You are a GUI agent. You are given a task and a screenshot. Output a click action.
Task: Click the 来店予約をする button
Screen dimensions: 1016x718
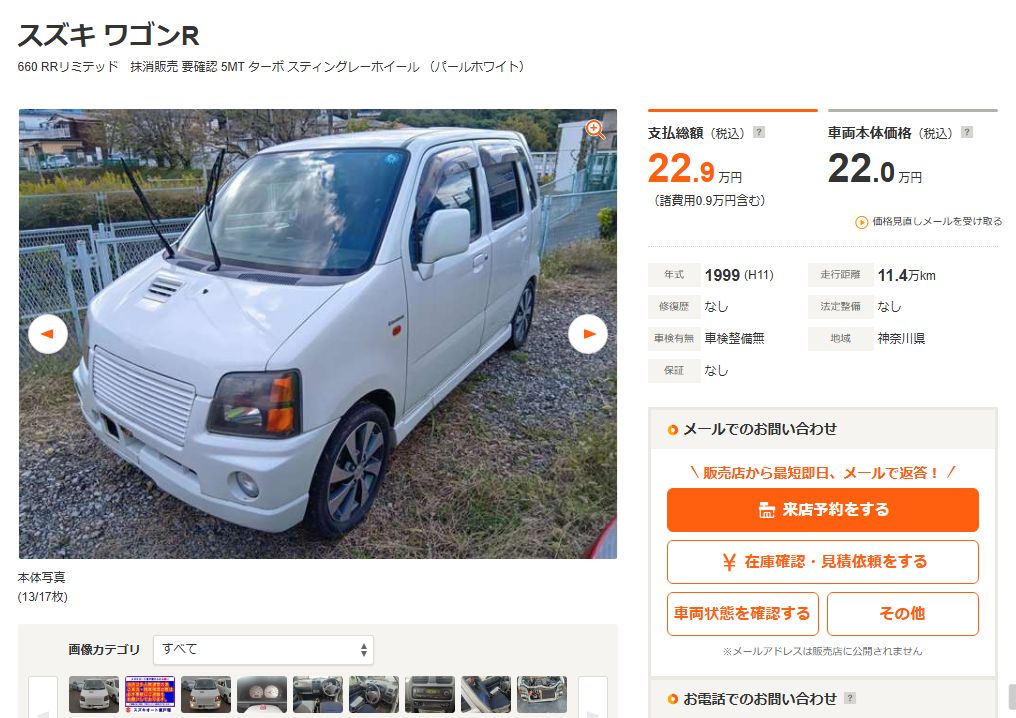[822, 510]
